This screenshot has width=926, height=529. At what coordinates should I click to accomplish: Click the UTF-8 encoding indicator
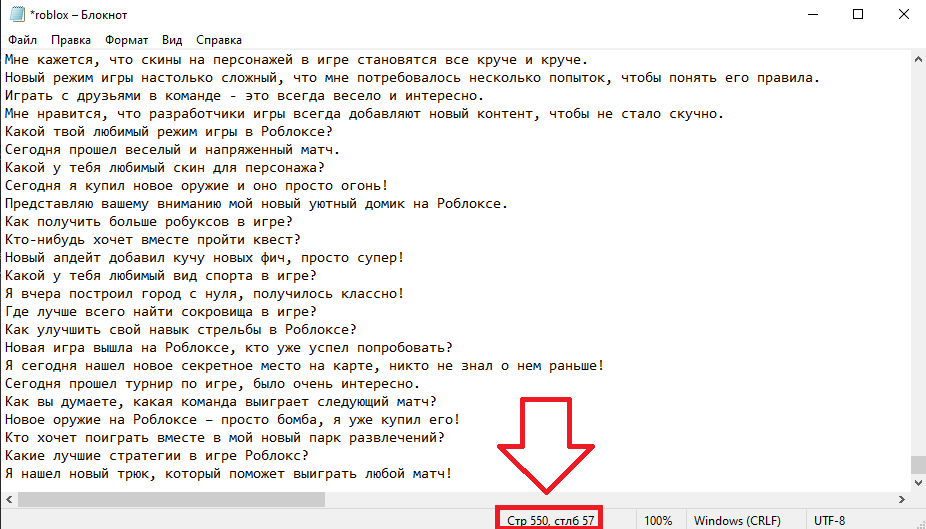830,520
